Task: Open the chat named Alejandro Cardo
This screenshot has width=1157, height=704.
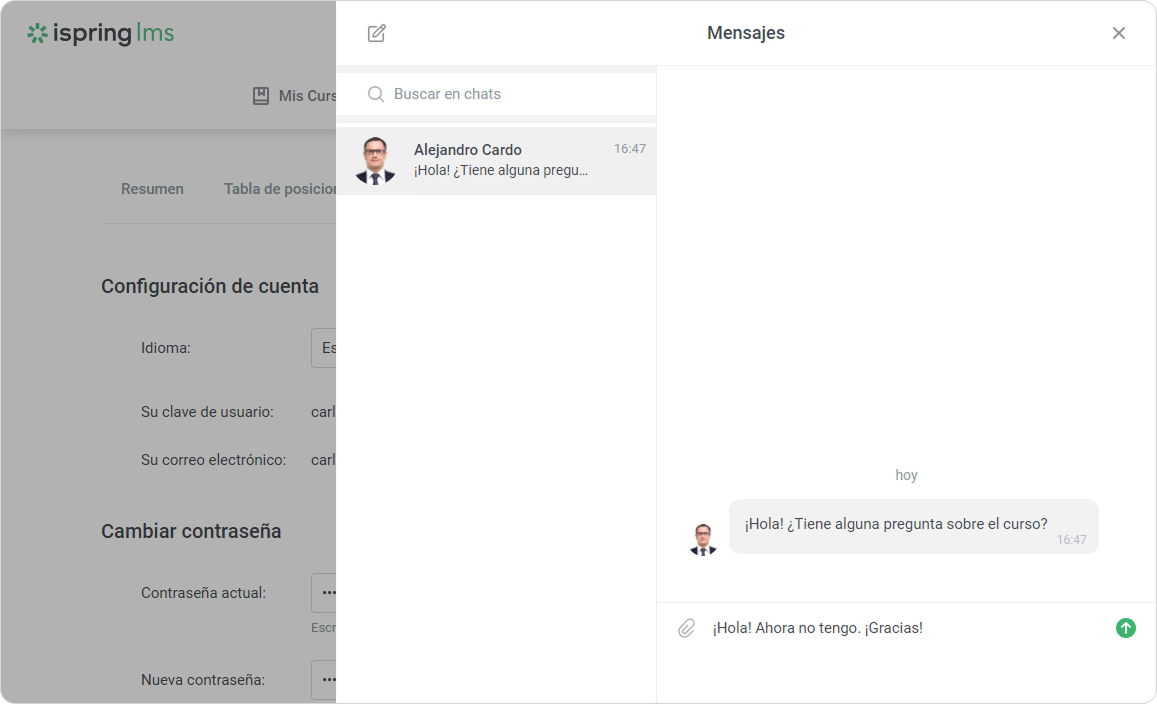Action: [x=500, y=160]
